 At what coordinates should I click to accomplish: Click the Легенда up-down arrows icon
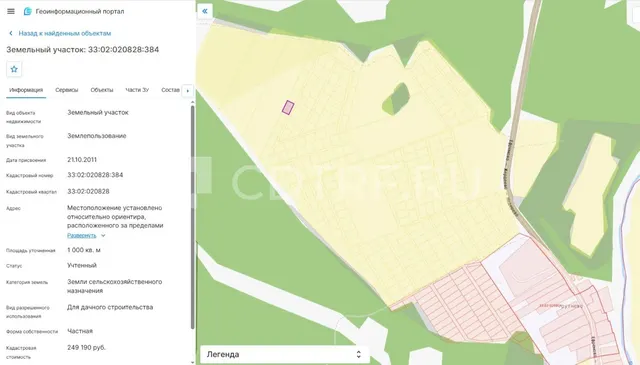pos(358,354)
